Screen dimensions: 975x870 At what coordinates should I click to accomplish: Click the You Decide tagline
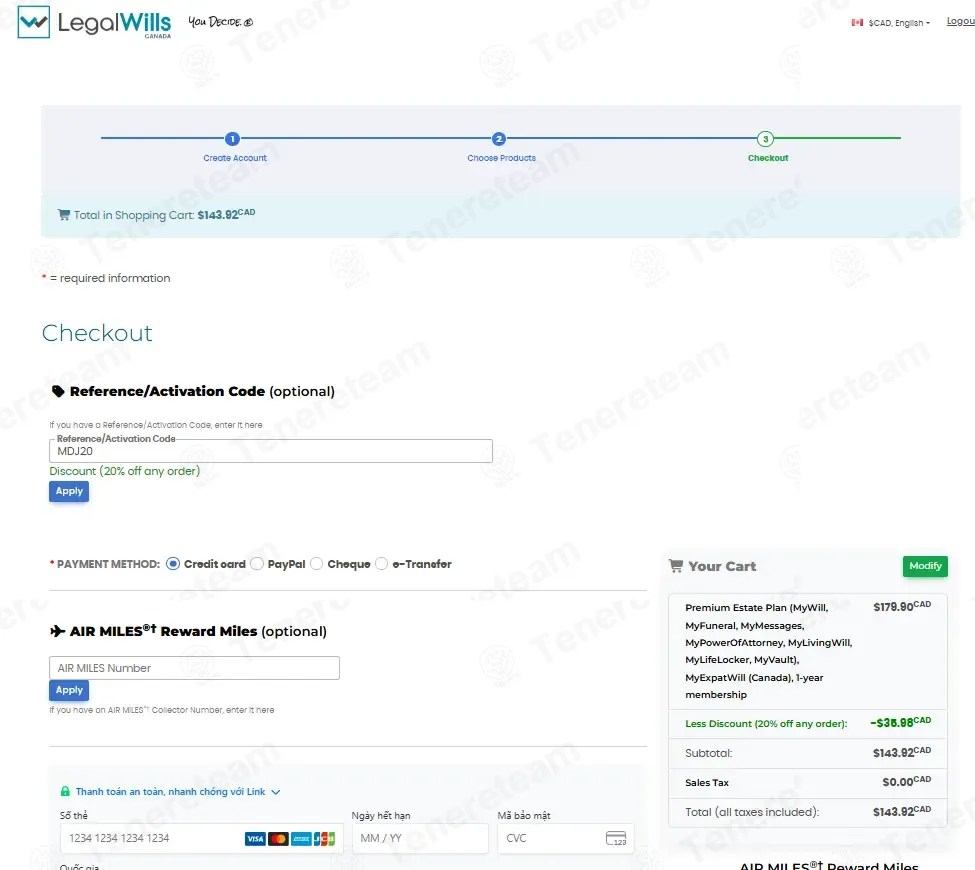coord(221,22)
